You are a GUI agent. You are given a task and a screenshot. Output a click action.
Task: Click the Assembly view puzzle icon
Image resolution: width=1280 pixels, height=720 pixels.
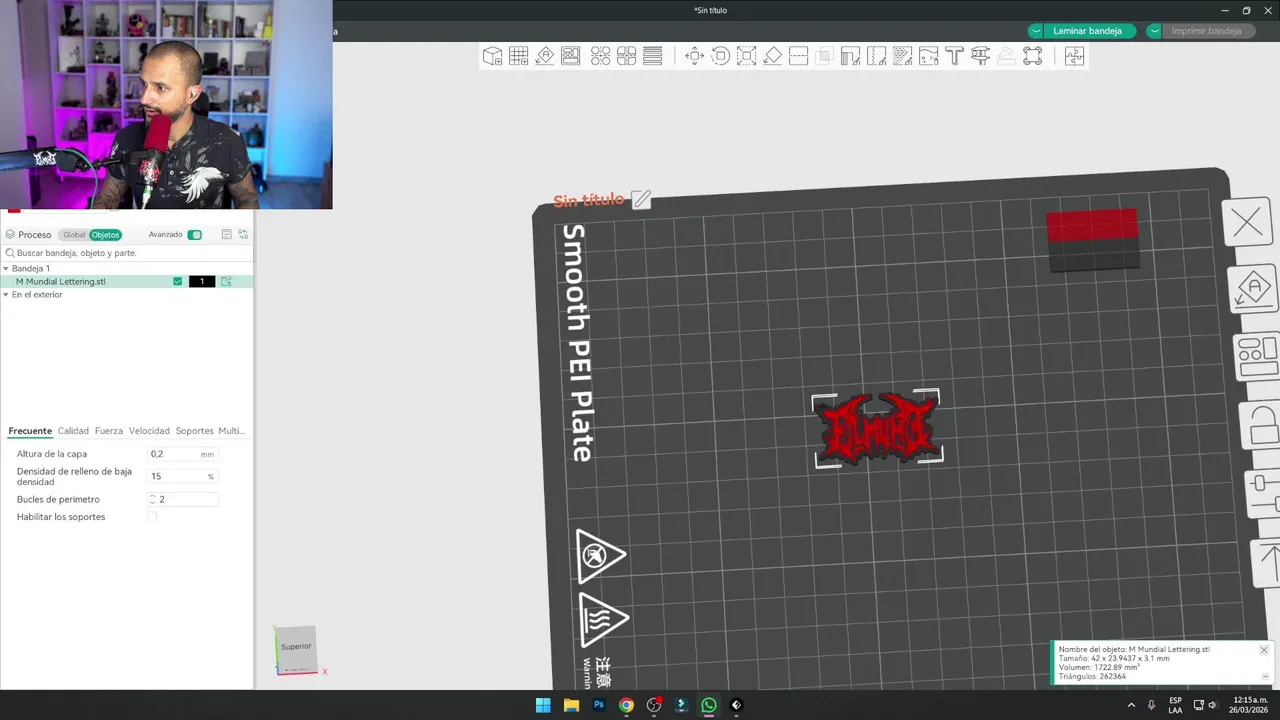[1074, 56]
